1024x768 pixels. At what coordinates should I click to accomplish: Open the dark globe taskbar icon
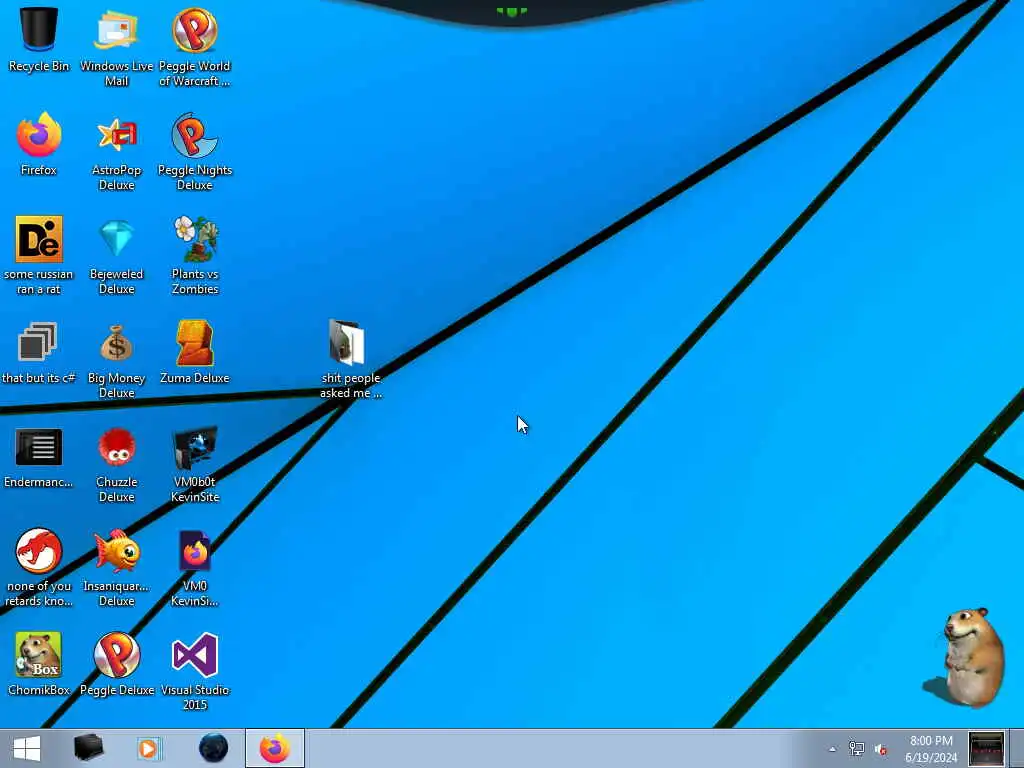coord(213,748)
